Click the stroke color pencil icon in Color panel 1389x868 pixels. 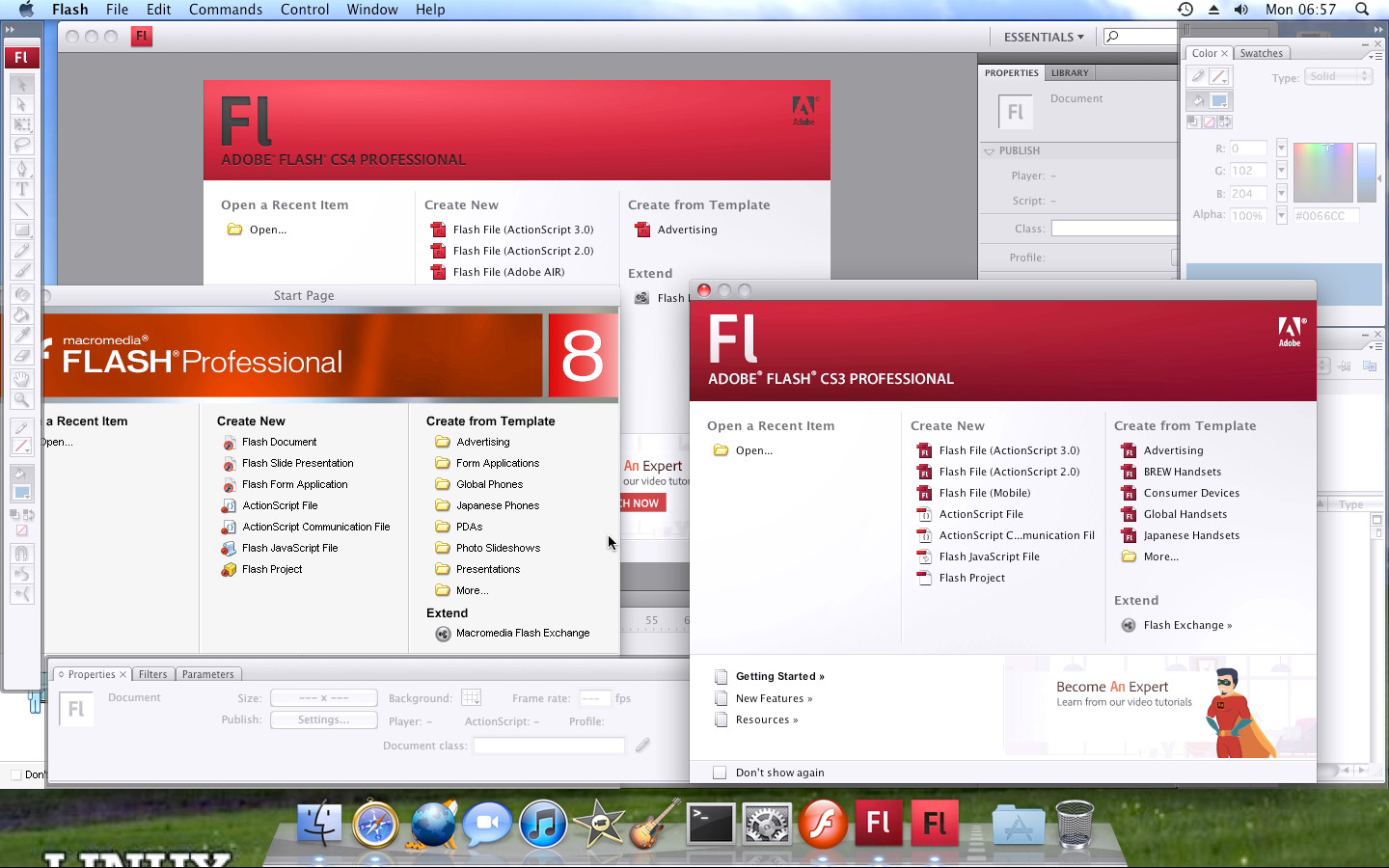1197,76
